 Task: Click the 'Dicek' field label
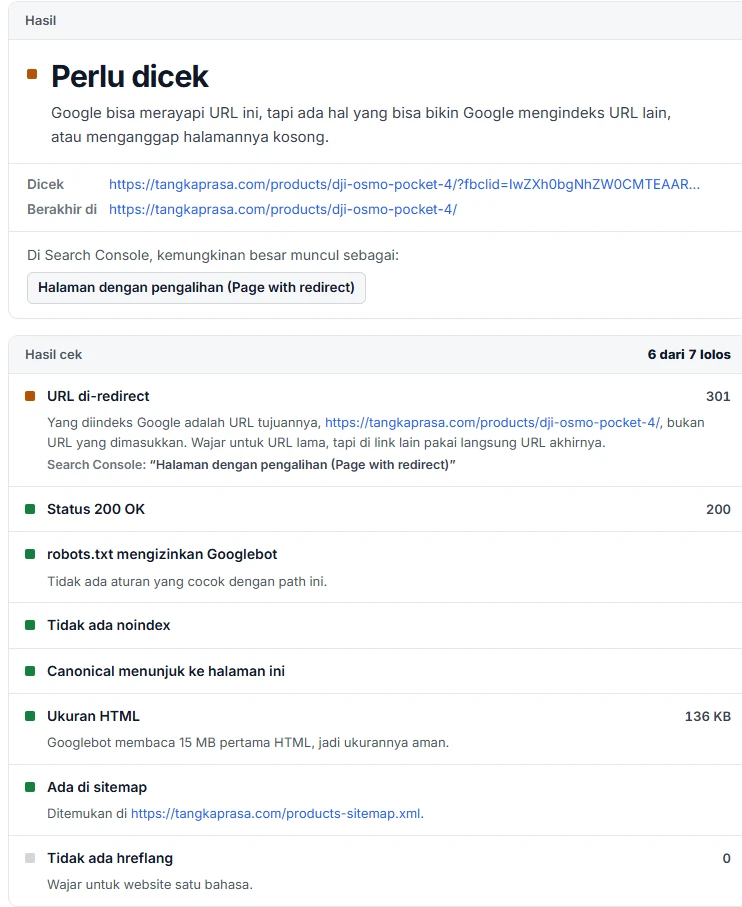coord(45,185)
